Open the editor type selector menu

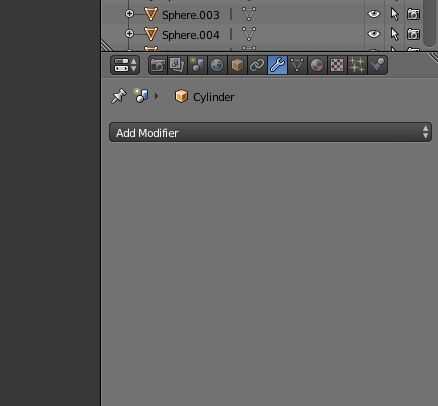[x=125, y=65]
